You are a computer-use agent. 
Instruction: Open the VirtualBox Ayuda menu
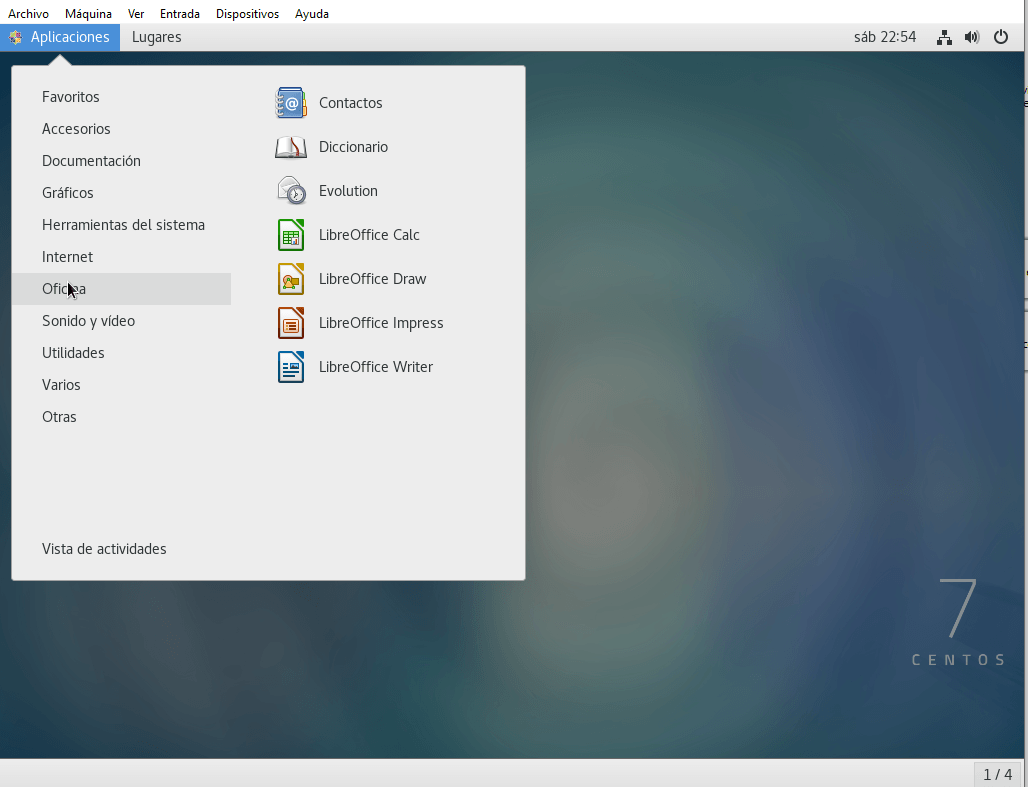click(311, 14)
